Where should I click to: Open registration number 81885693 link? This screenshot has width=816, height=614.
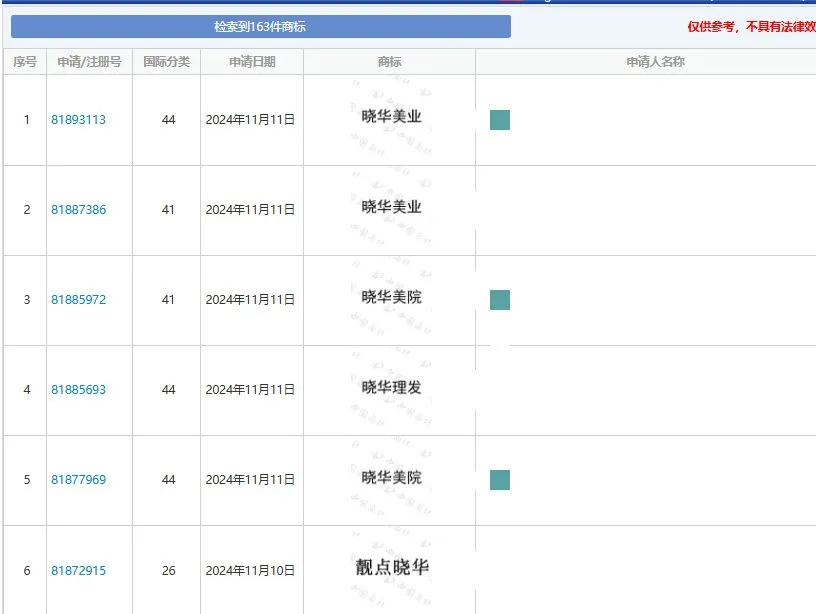click(79, 390)
